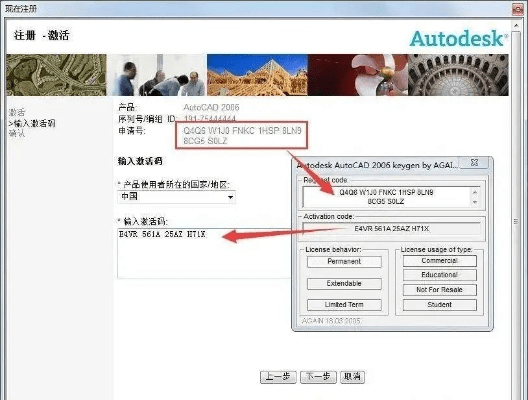The width and height of the screenshot is (528, 400).
Task: Select the 确认 step in the sidebar
Action: click(17, 133)
